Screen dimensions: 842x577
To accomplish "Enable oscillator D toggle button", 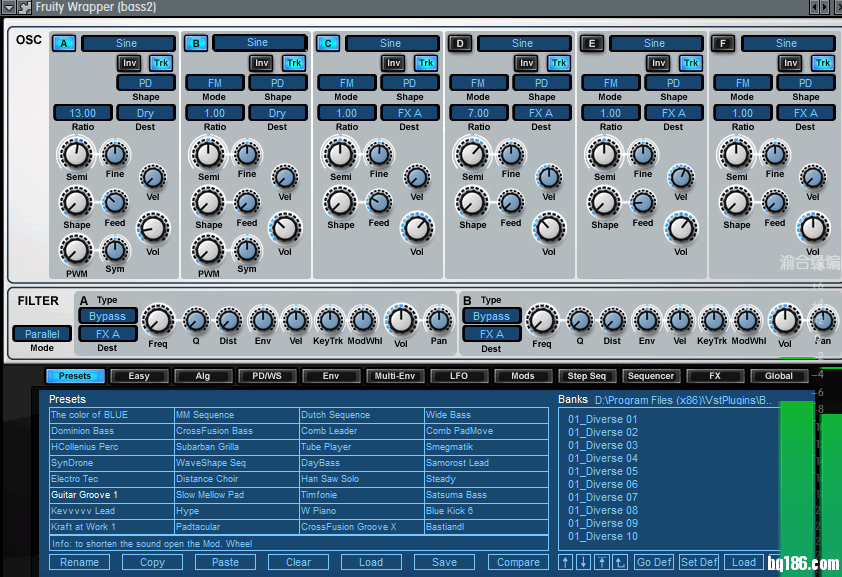I will (x=460, y=43).
